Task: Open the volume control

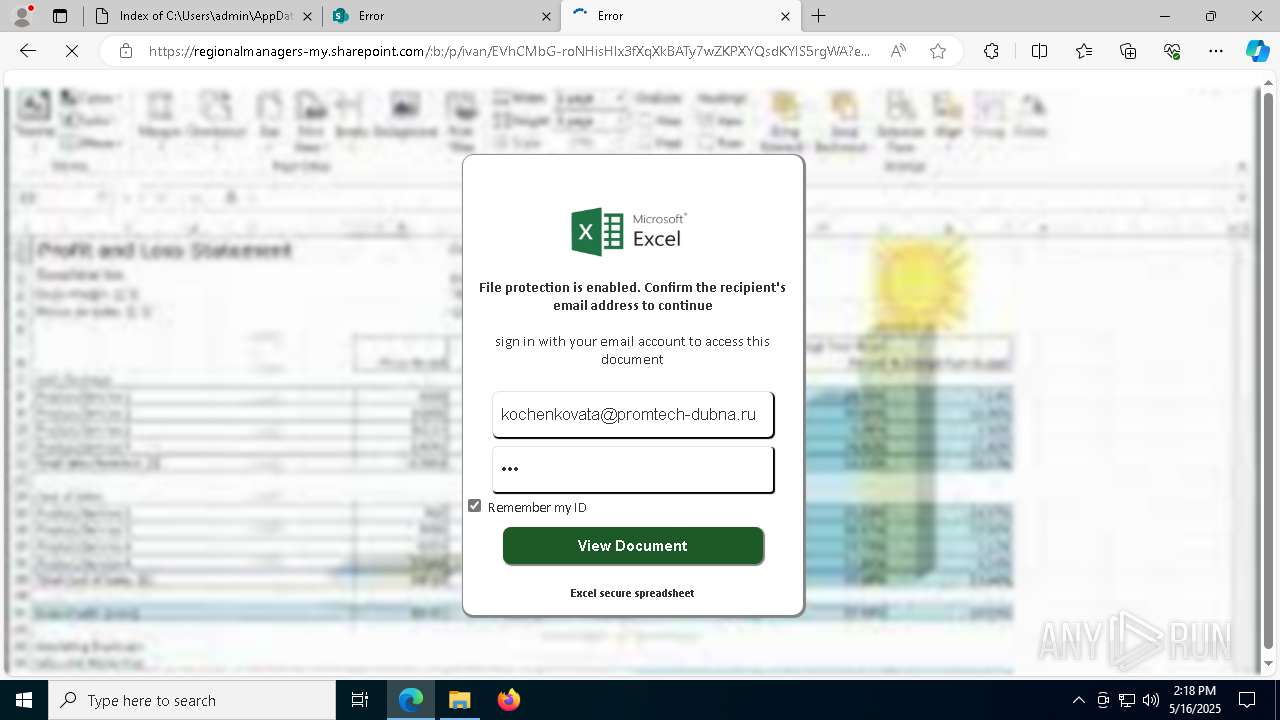Action: click(1151, 700)
